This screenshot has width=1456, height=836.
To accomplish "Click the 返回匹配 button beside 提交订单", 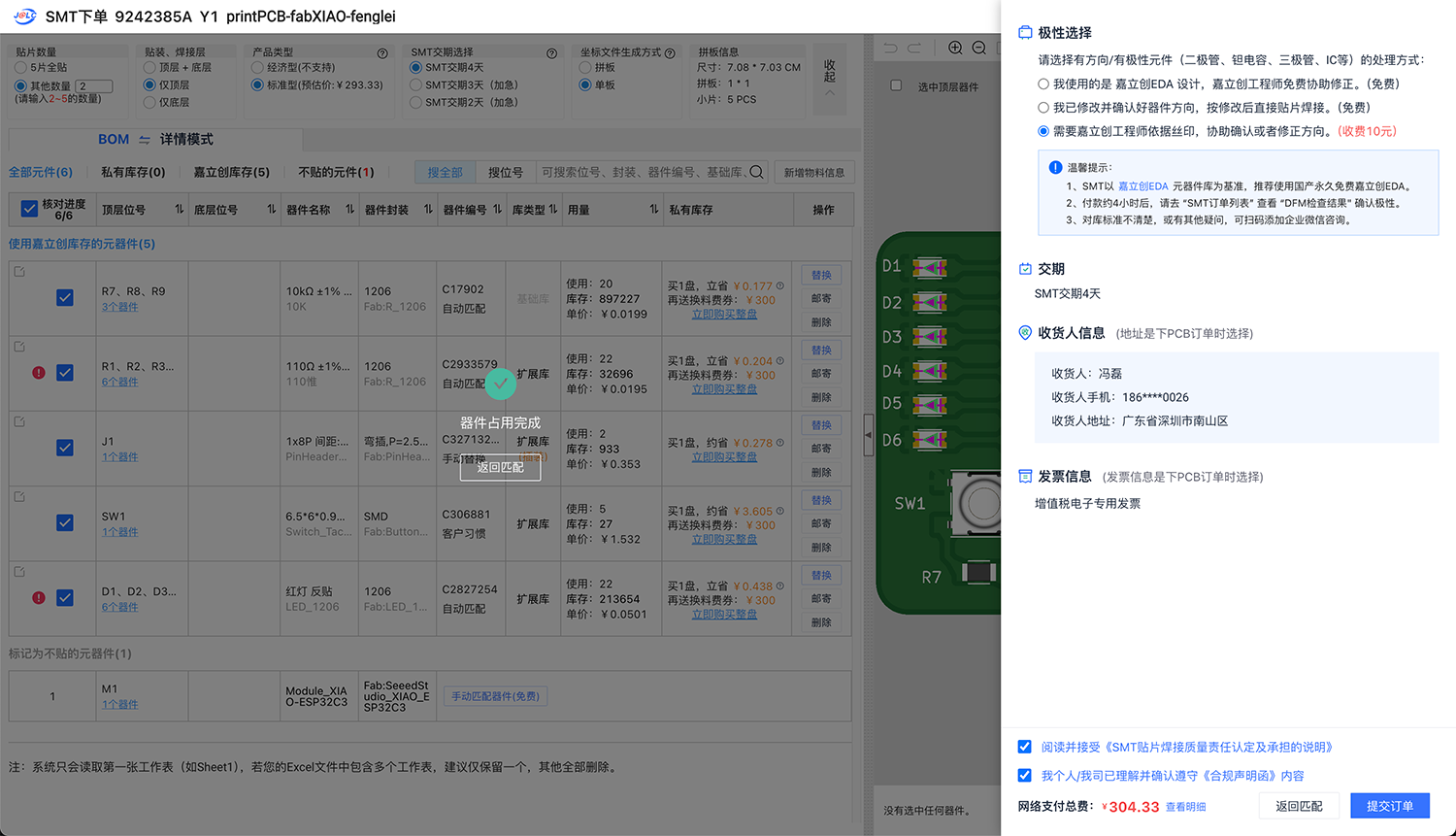I will (1299, 806).
